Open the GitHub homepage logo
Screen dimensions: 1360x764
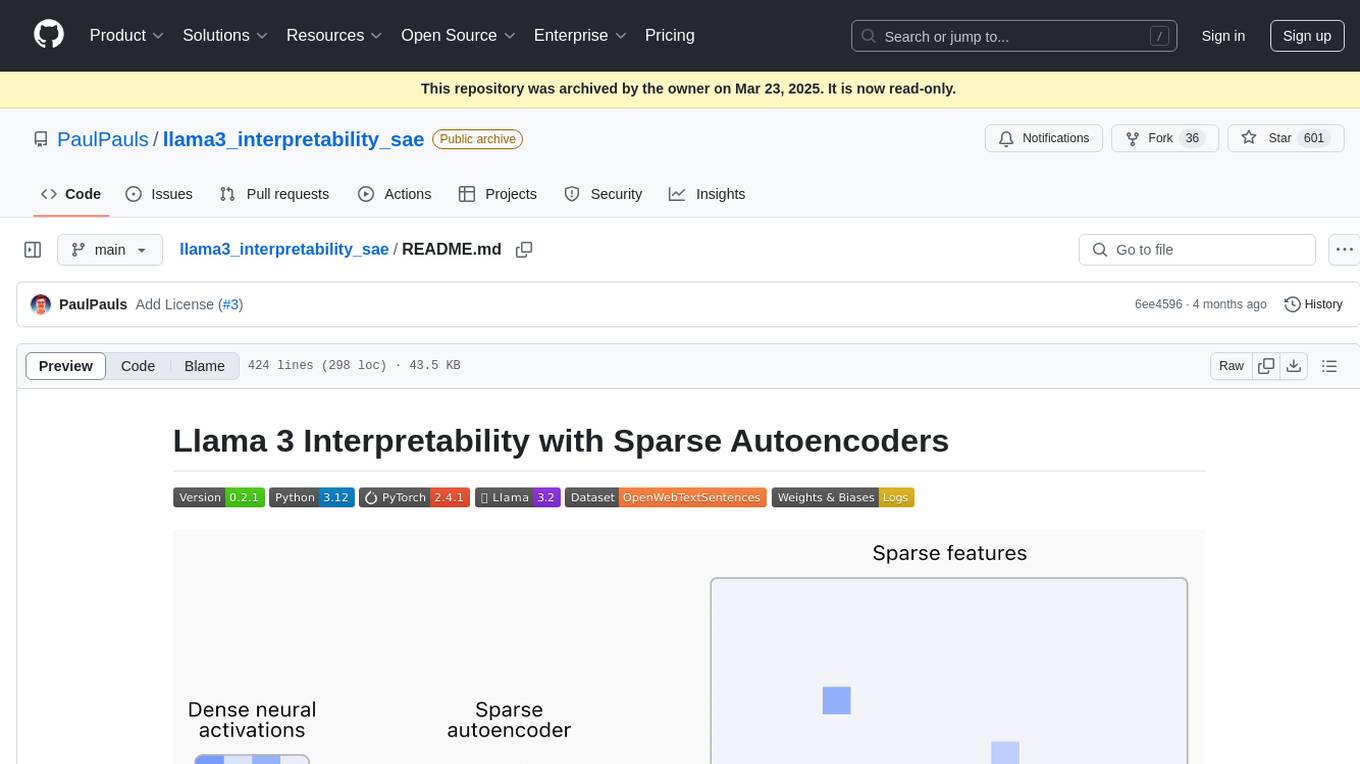(x=49, y=35)
